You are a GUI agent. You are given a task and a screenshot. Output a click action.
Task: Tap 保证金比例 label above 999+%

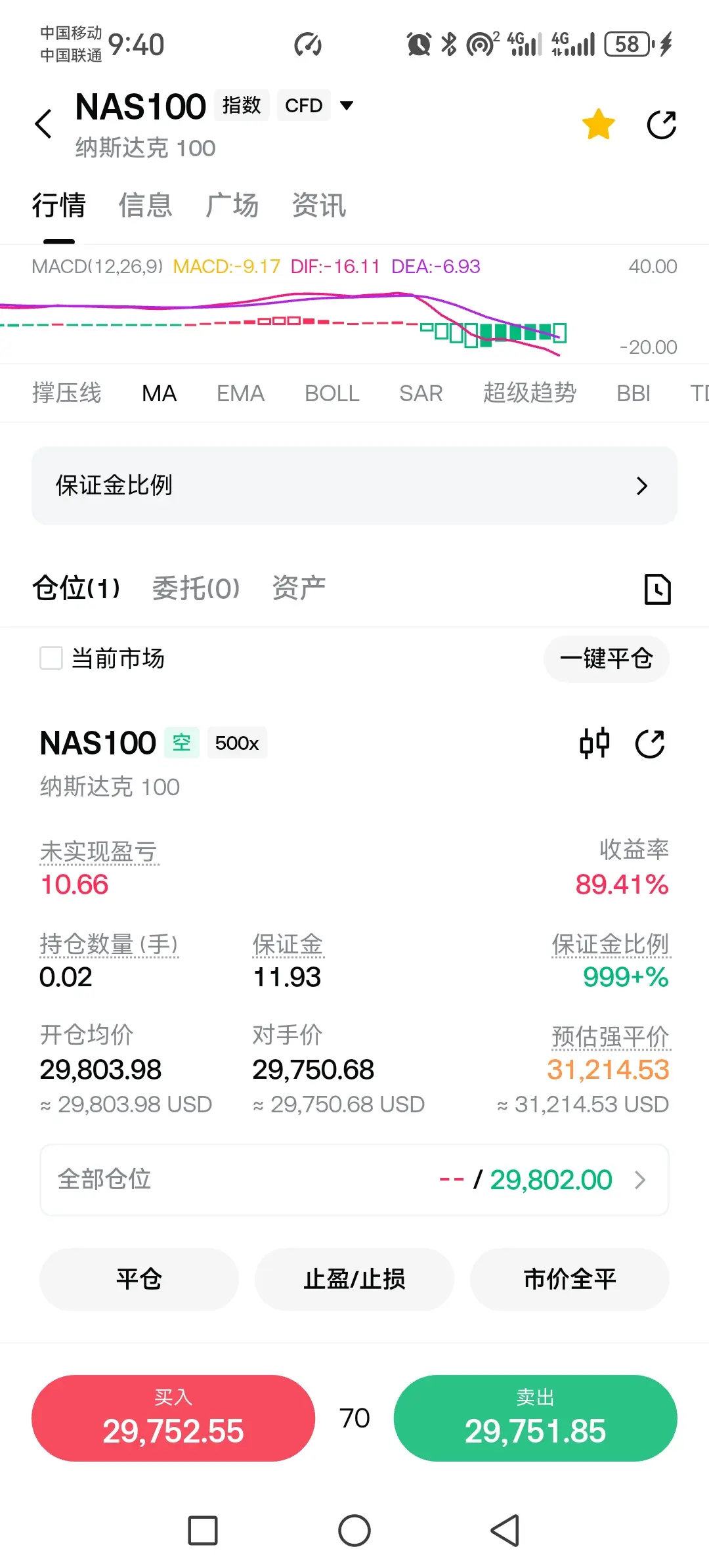pyautogui.click(x=611, y=944)
